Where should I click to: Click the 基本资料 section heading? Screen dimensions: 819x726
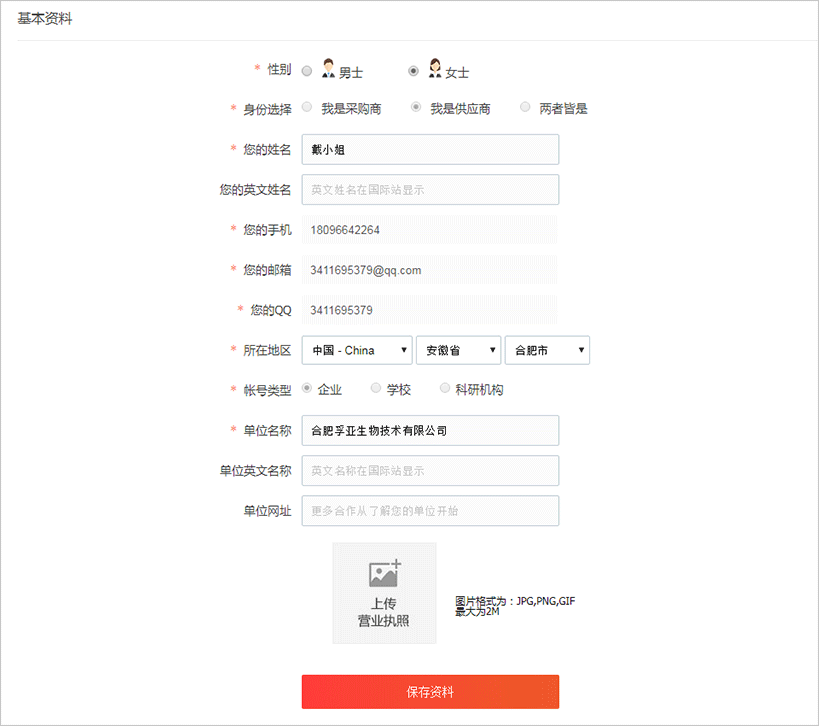(x=45, y=19)
